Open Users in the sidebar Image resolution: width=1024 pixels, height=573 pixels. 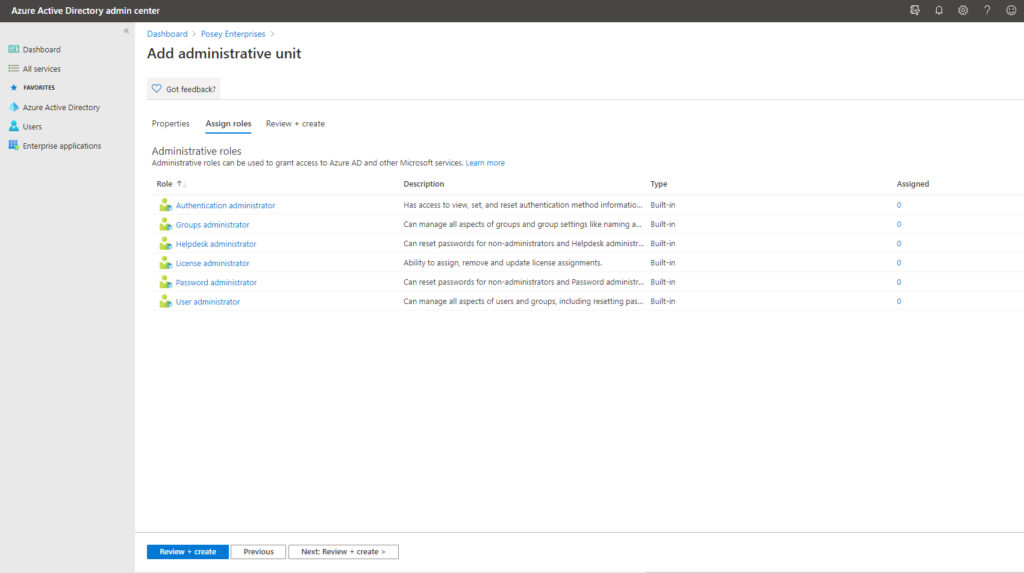click(x=32, y=127)
